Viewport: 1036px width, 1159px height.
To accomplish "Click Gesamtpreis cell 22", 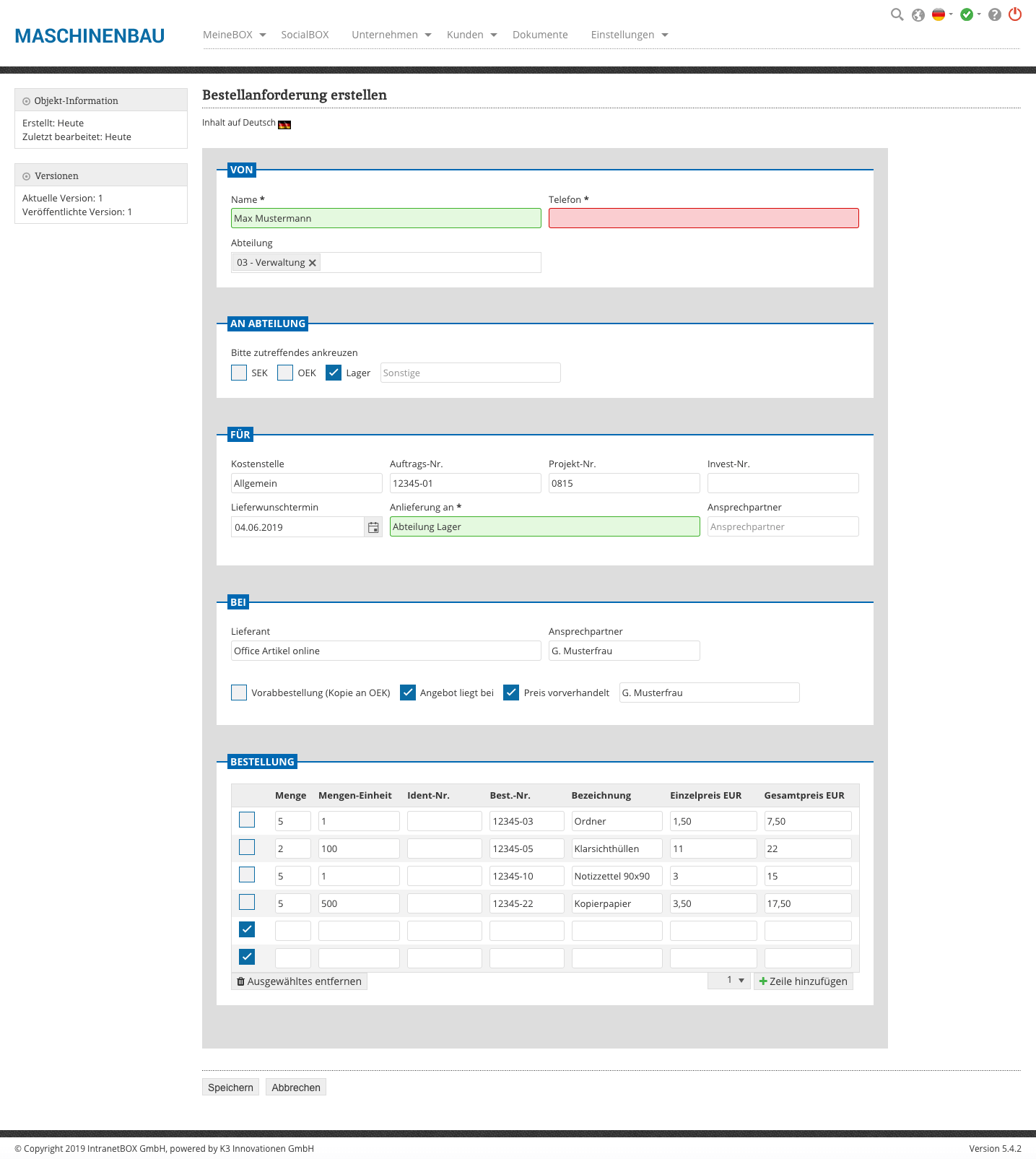I will click(808, 848).
